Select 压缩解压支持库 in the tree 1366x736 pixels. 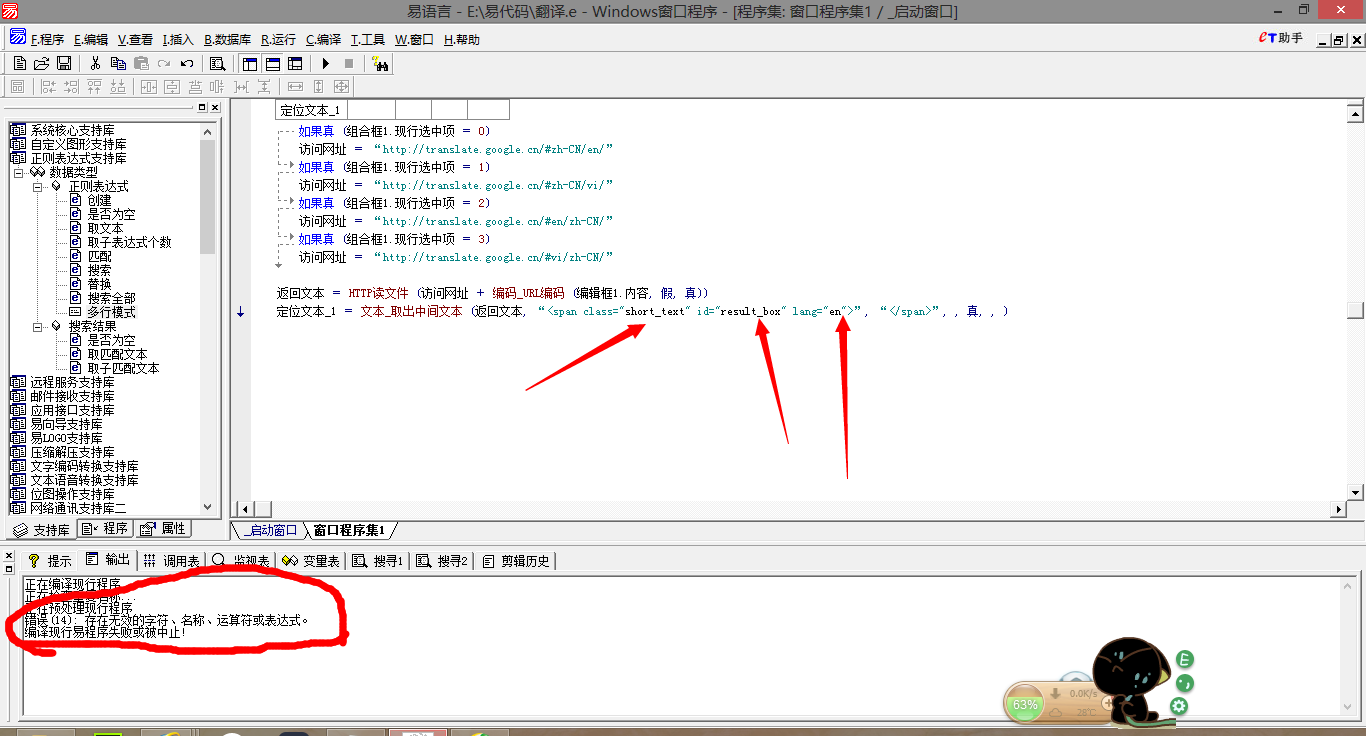(x=72, y=452)
